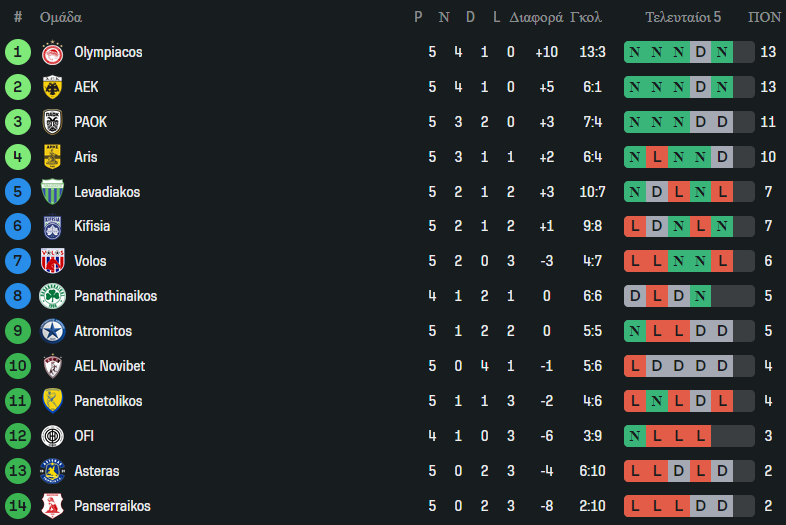Click rank 14 position badge
This screenshot has height=525, width=786.
18,506
